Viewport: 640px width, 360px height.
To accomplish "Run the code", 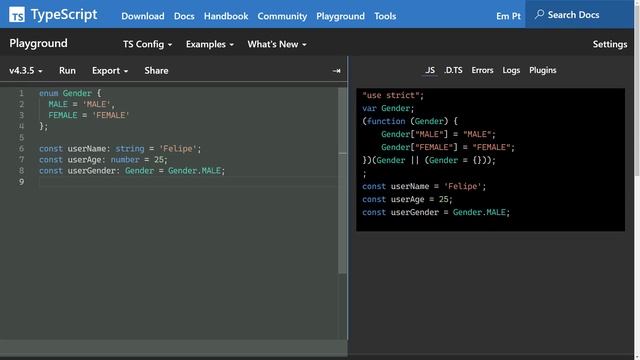I will click(67, 71).
